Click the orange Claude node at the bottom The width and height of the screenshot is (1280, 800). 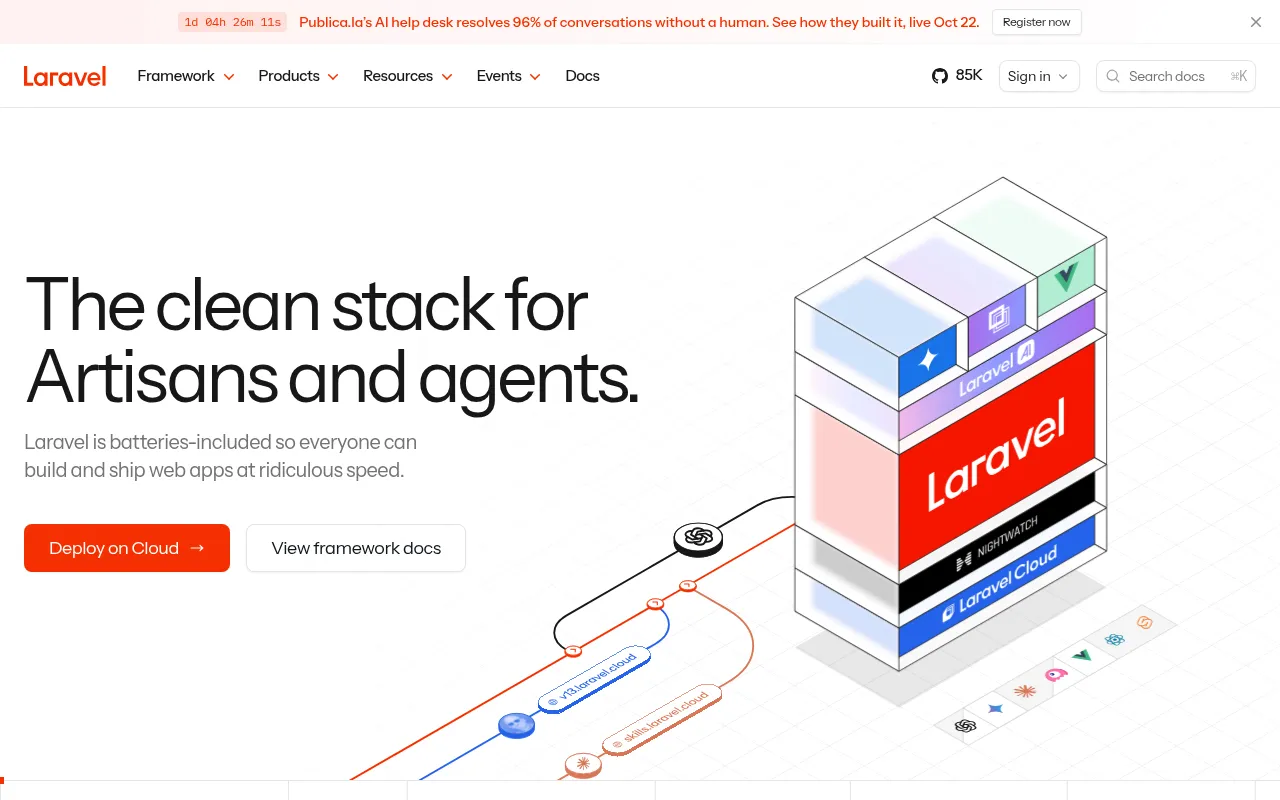(x=583, y=765)
